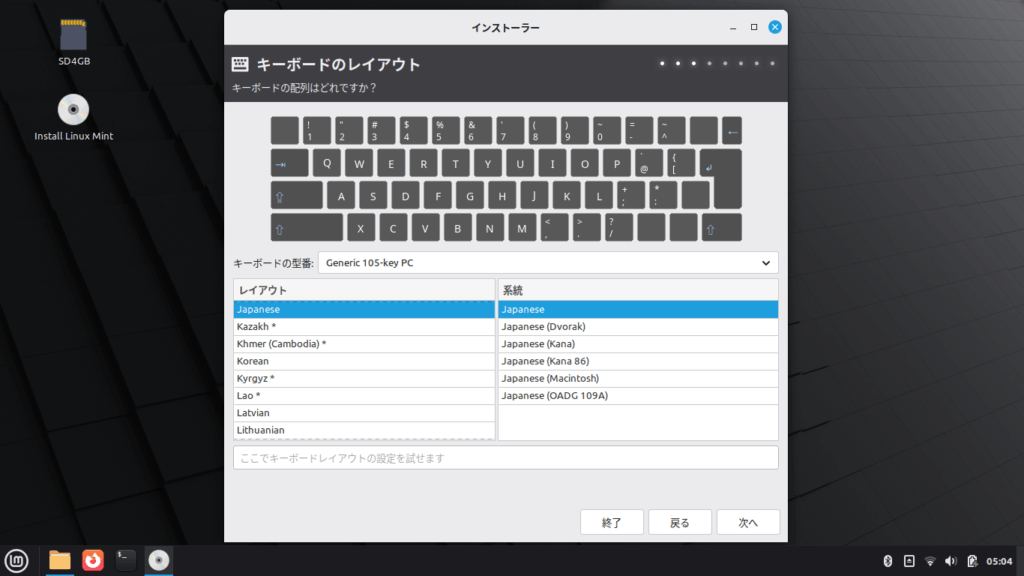Launch Firefox from the taskbar
The height and width of the screenshot is (576, 1024).
coord(92,560)
